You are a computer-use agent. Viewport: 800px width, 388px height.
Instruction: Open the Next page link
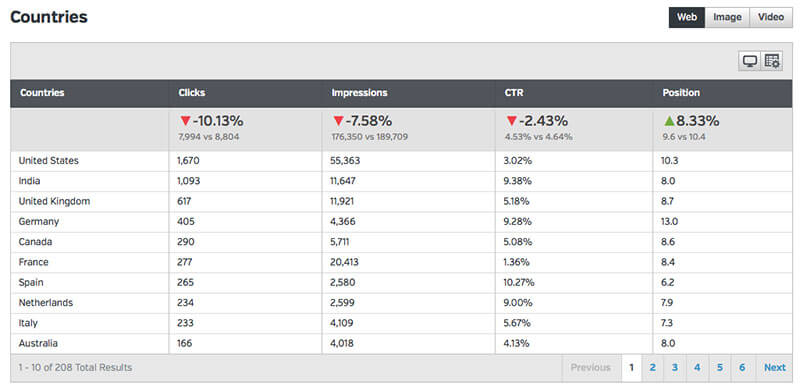click(774, 368)
